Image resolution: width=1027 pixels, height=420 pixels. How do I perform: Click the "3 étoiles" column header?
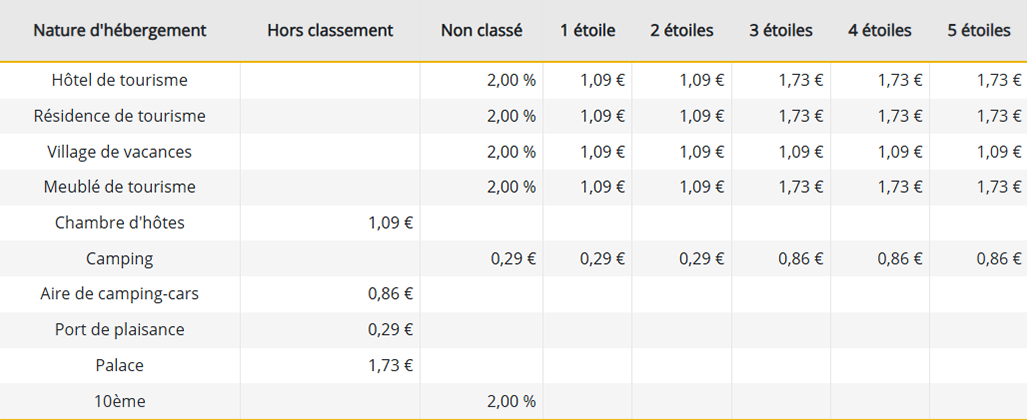click(x=781, y=30)
